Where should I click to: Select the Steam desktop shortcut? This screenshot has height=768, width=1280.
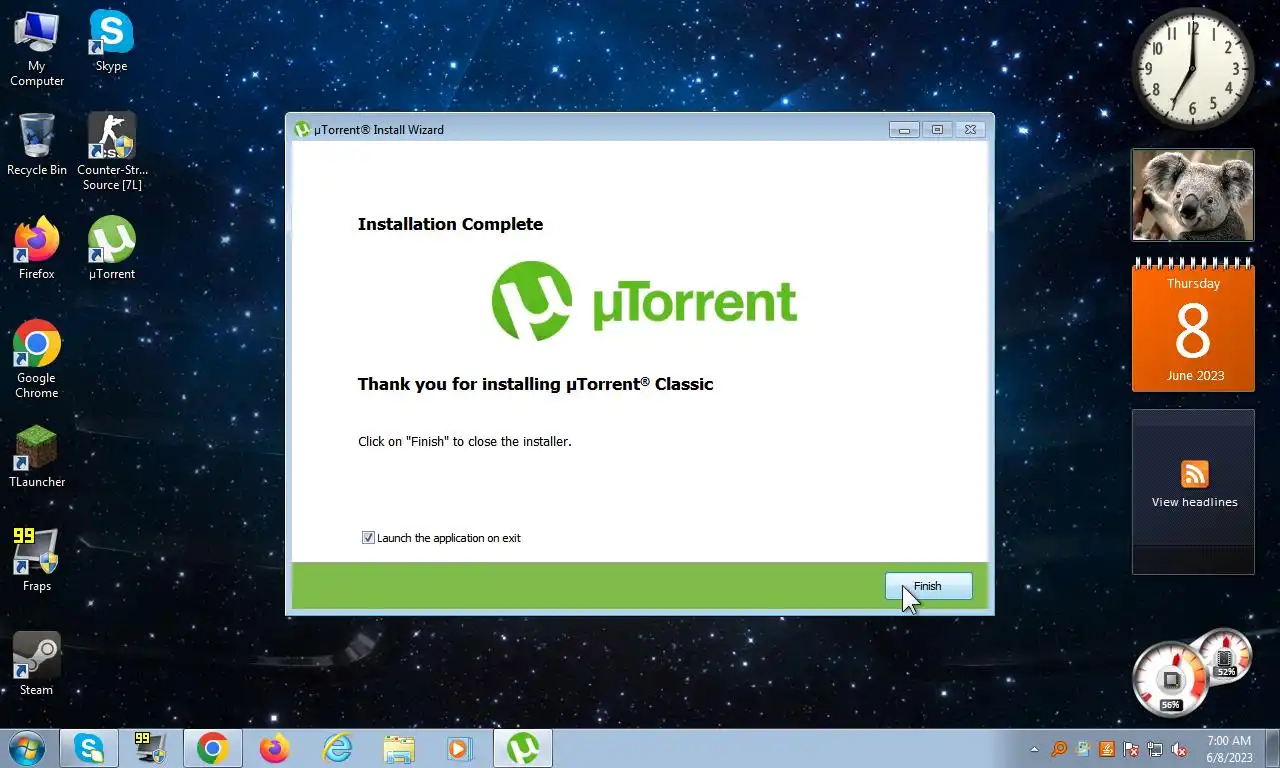coord(37,665)
